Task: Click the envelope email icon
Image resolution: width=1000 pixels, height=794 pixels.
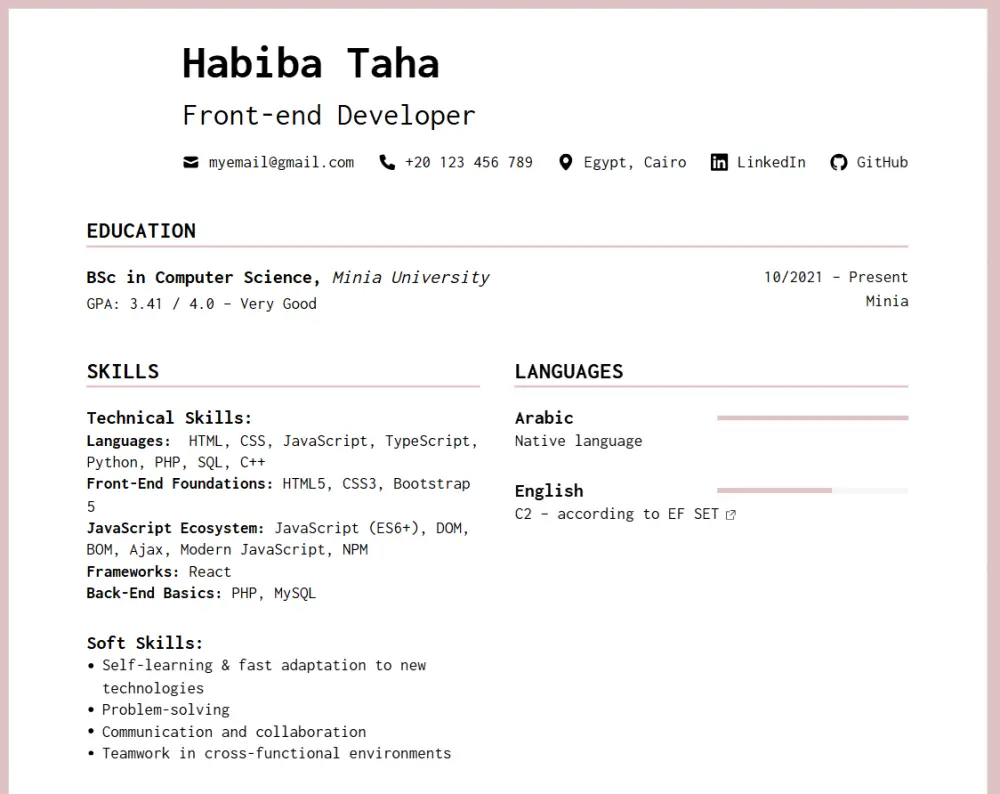Action: 190,162
